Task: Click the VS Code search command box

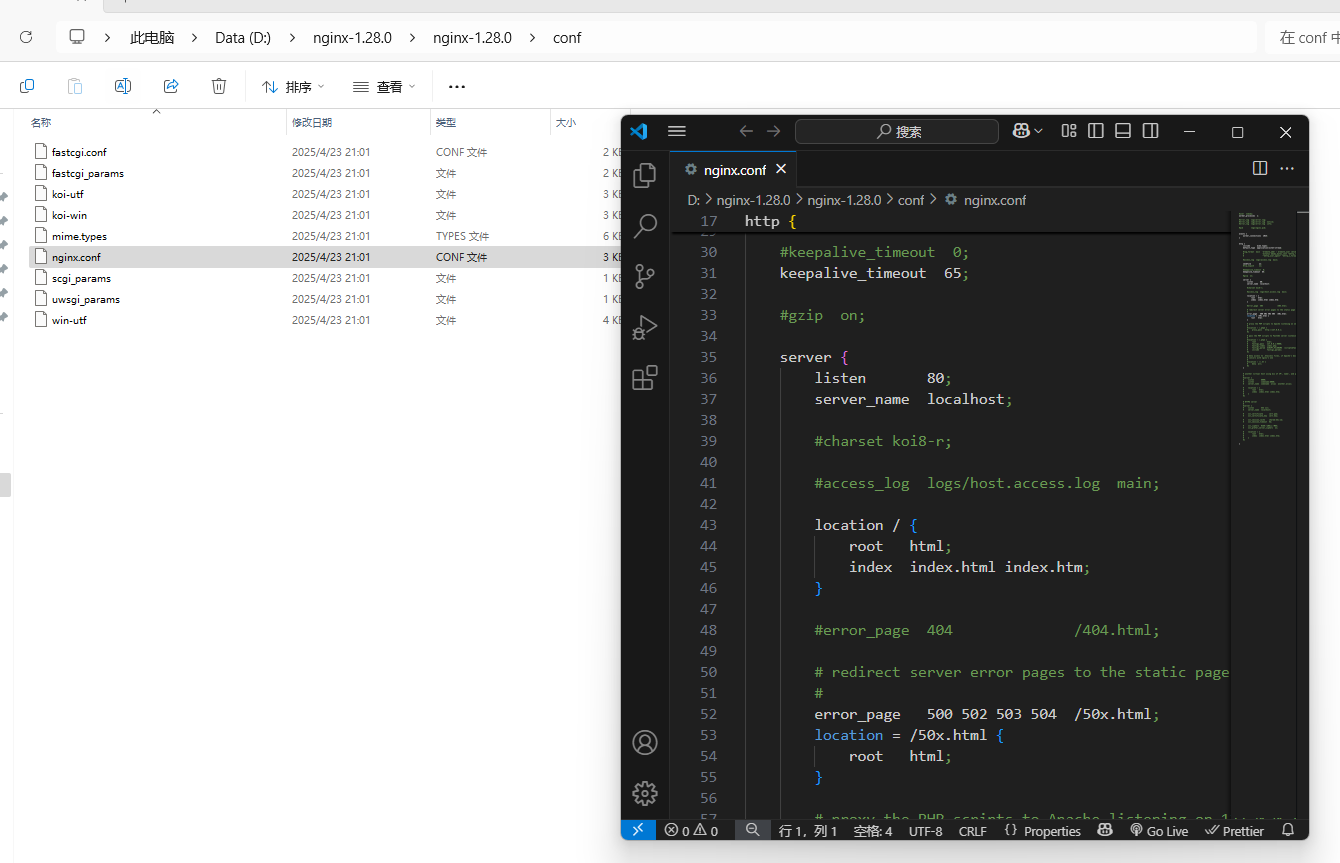Action: click(x=897, y=131)
